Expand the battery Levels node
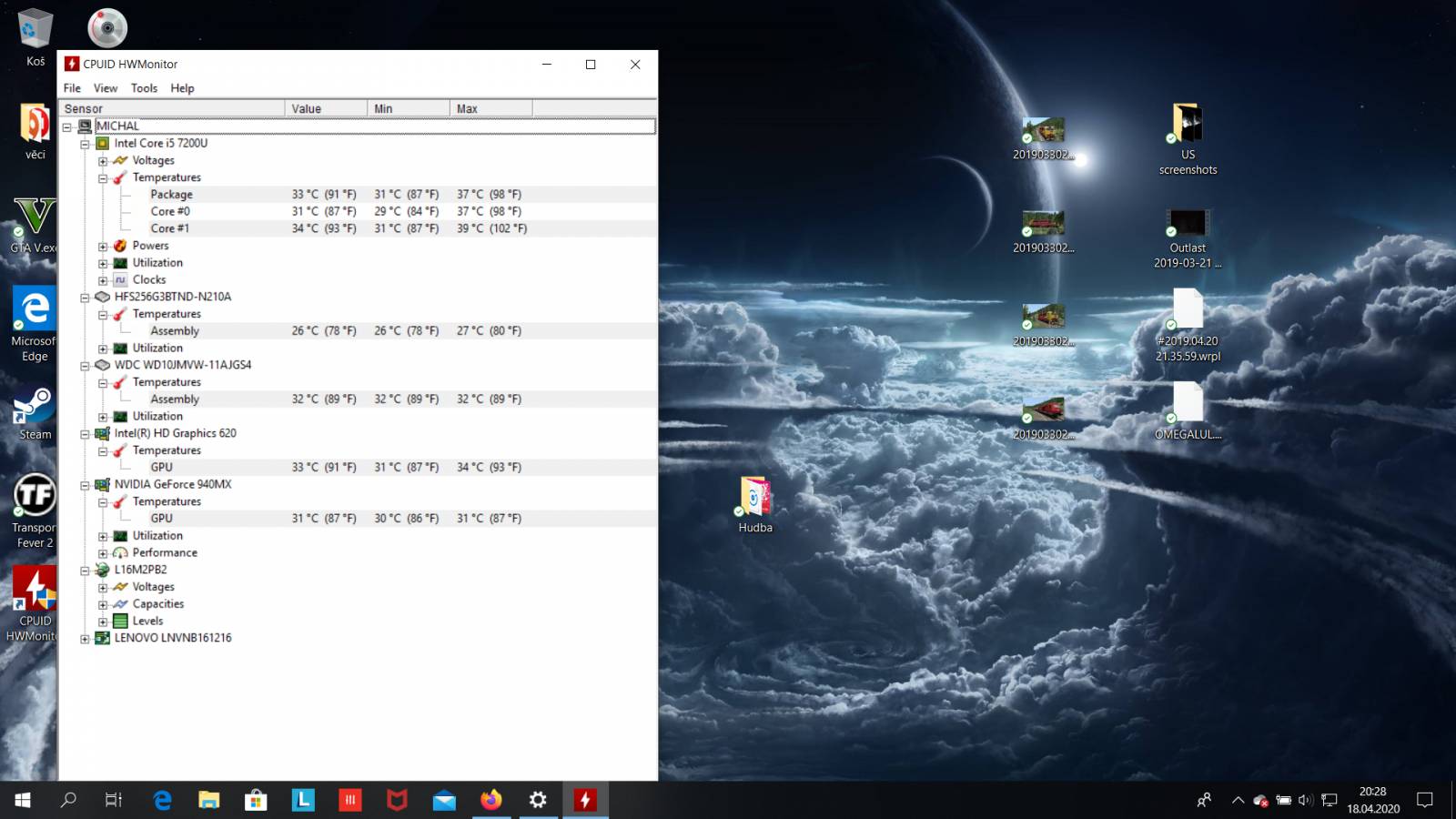The height and width of the screenshot is (819, 1456). (103, 622)
